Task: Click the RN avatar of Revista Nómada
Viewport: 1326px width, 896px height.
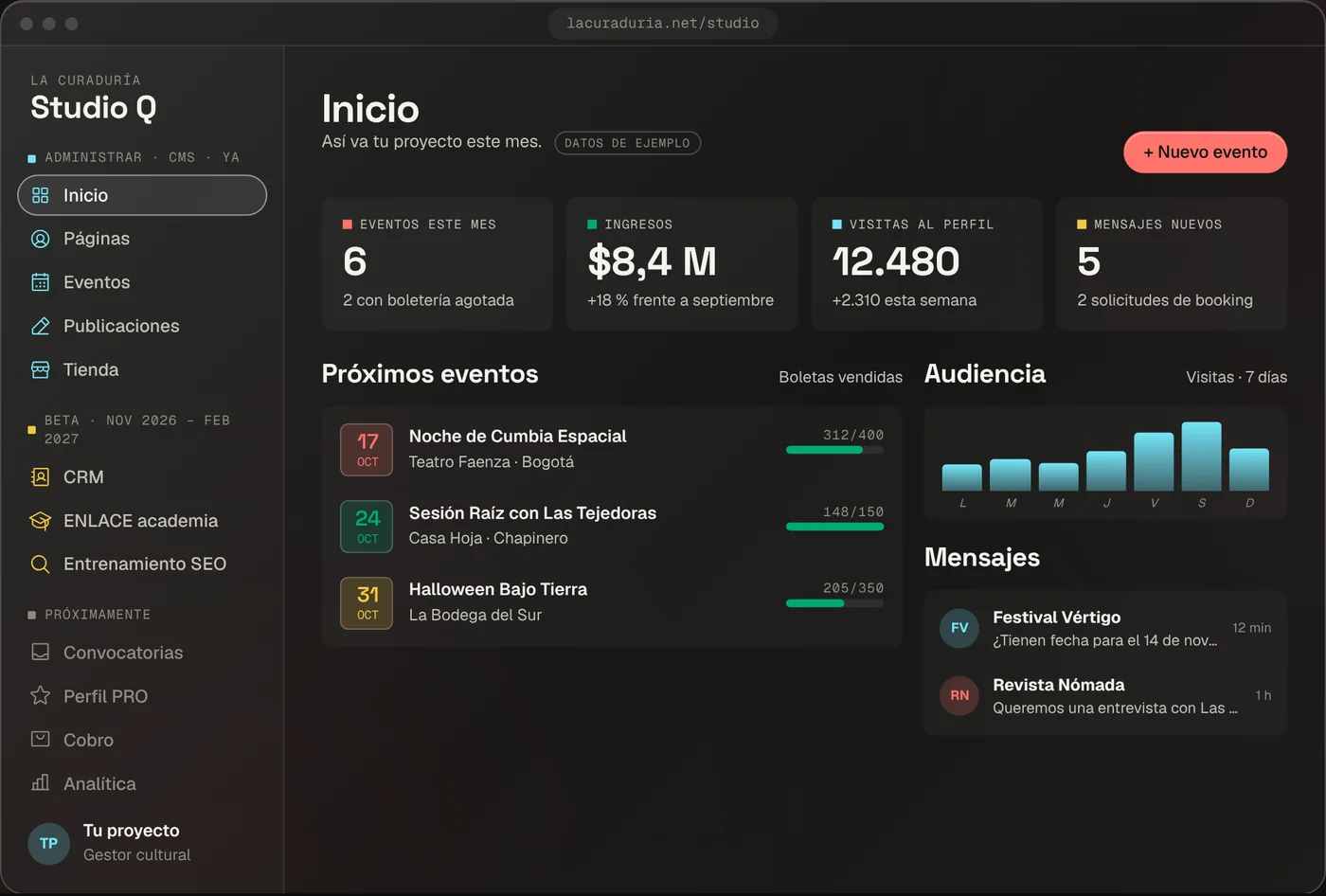Action: pos(959,695)
